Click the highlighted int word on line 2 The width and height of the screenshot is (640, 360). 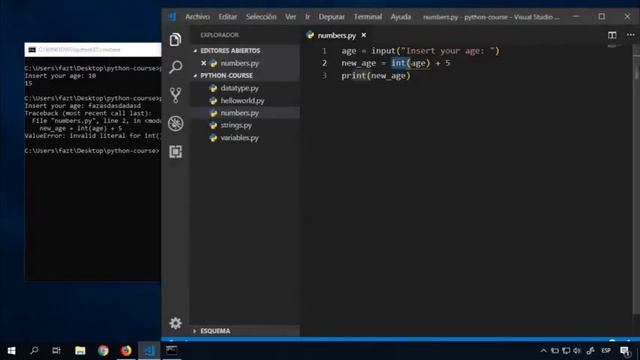(x=398, y=63)
